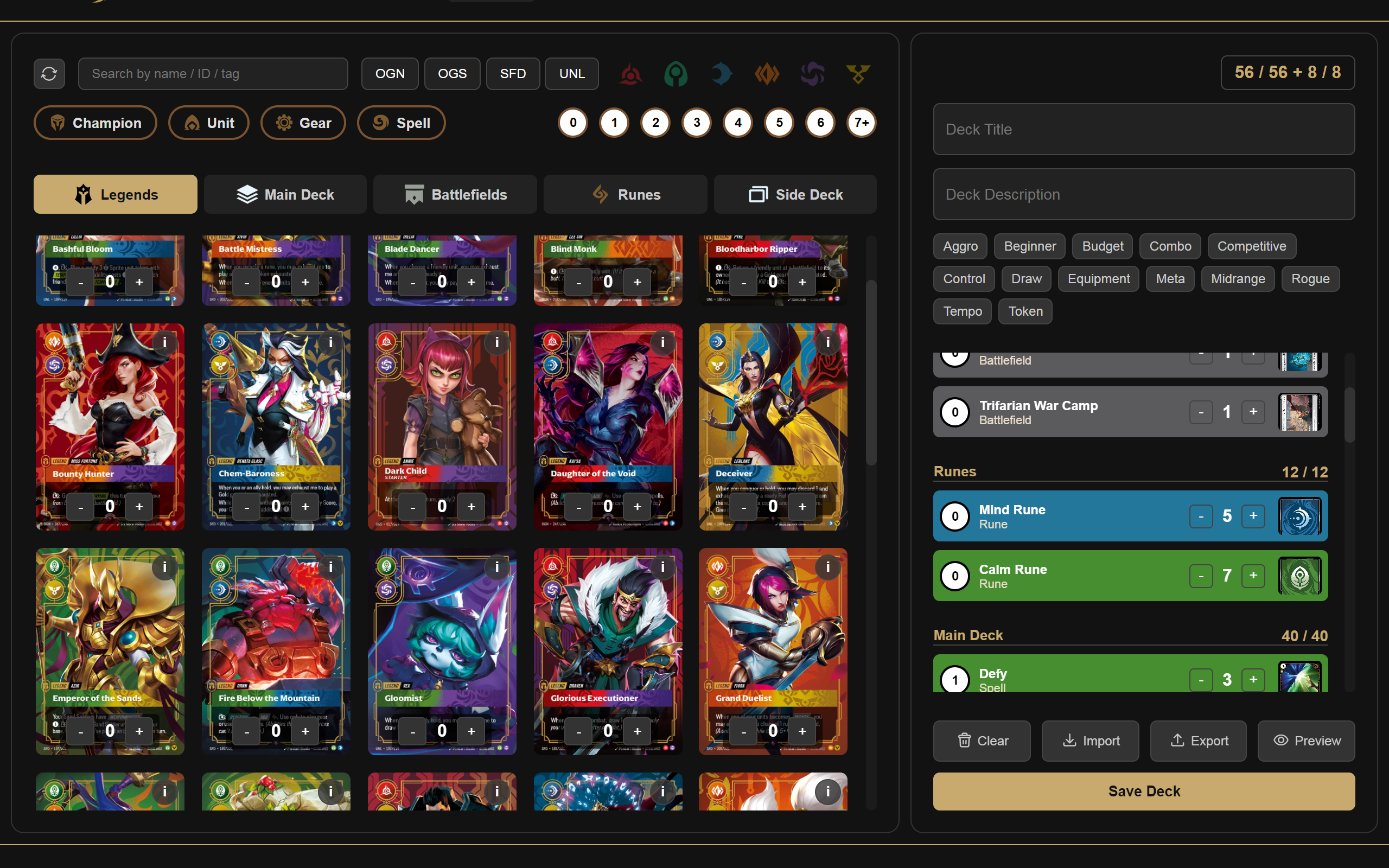Screen dimensions: 1389x868
Task: Open info for the Gloomist card
Action: 496,567
